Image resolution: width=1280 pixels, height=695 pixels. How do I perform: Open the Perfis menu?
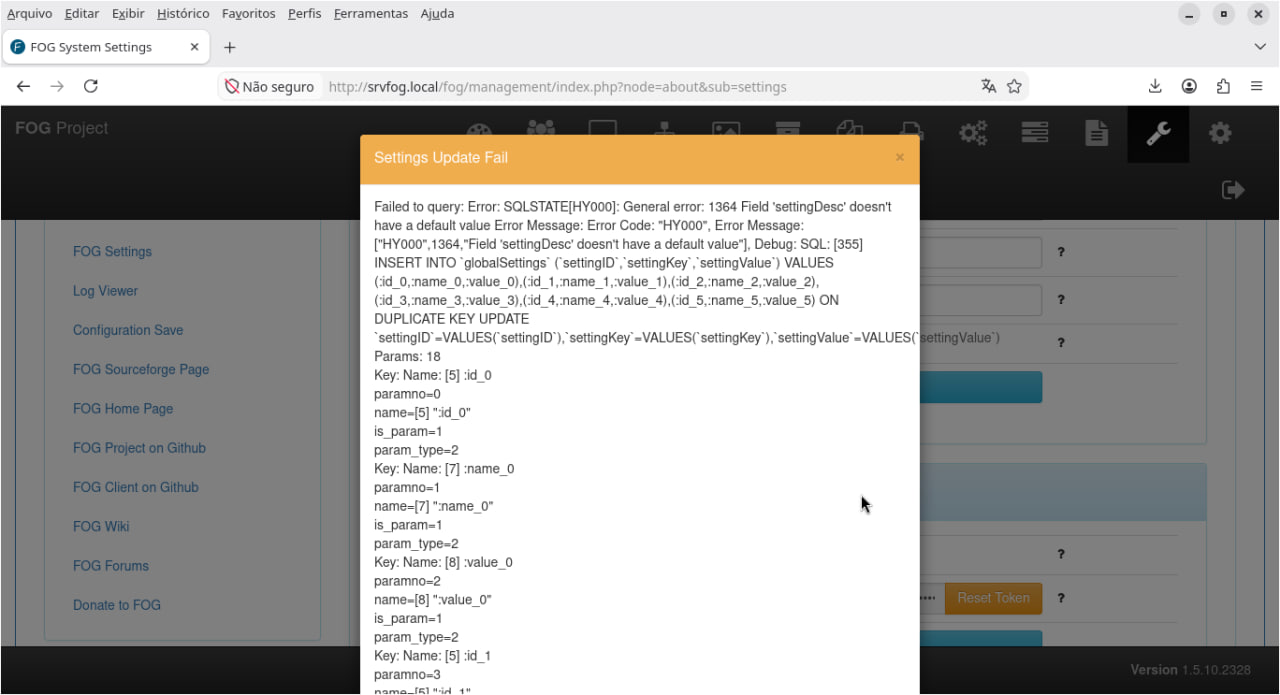[304, 14]
